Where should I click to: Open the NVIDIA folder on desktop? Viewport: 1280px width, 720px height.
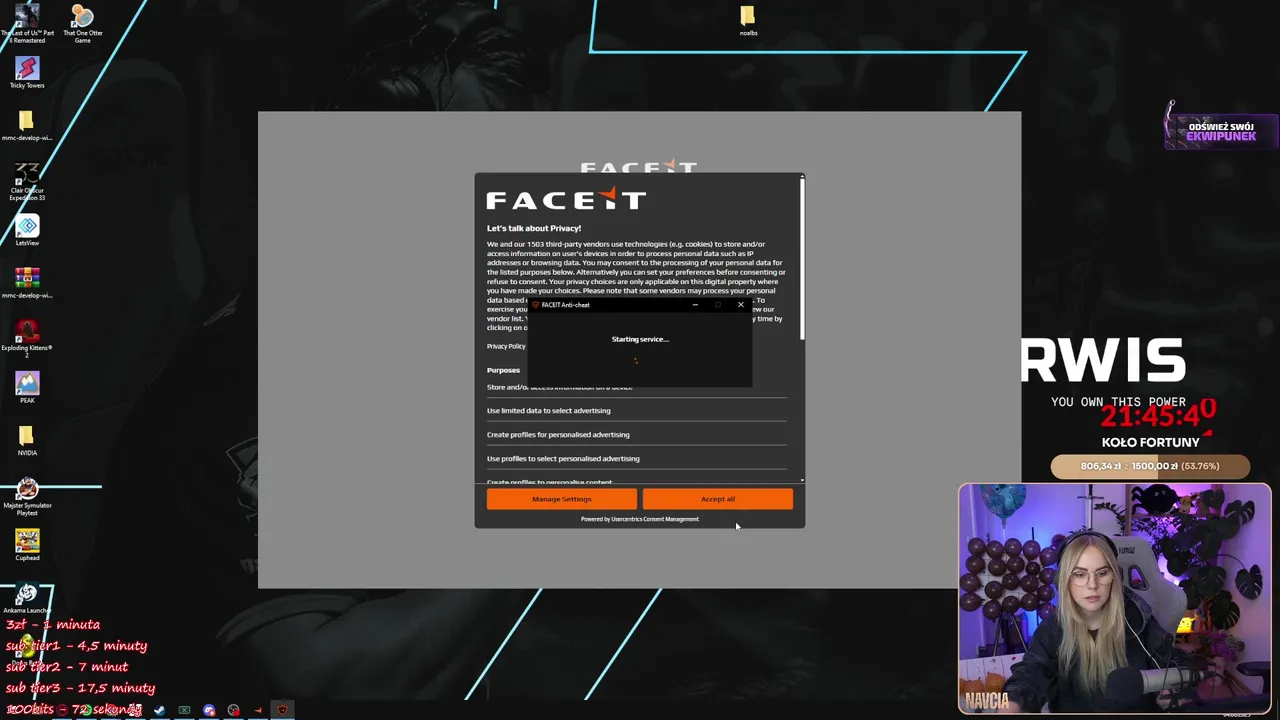point(27,440)
